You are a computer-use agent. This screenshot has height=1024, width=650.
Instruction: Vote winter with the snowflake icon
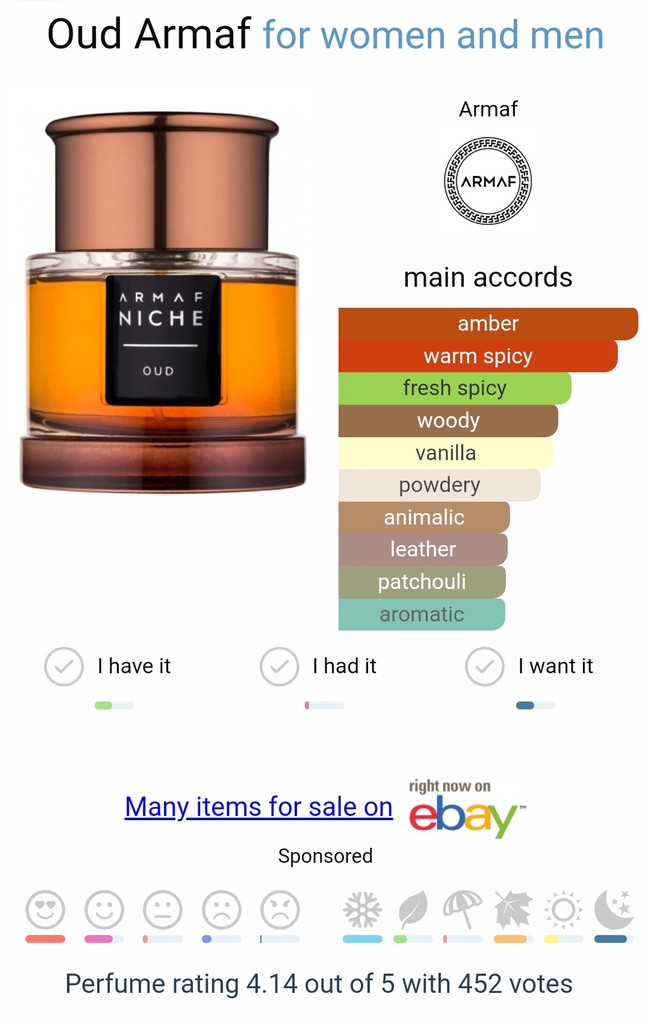tap(363, 909)
